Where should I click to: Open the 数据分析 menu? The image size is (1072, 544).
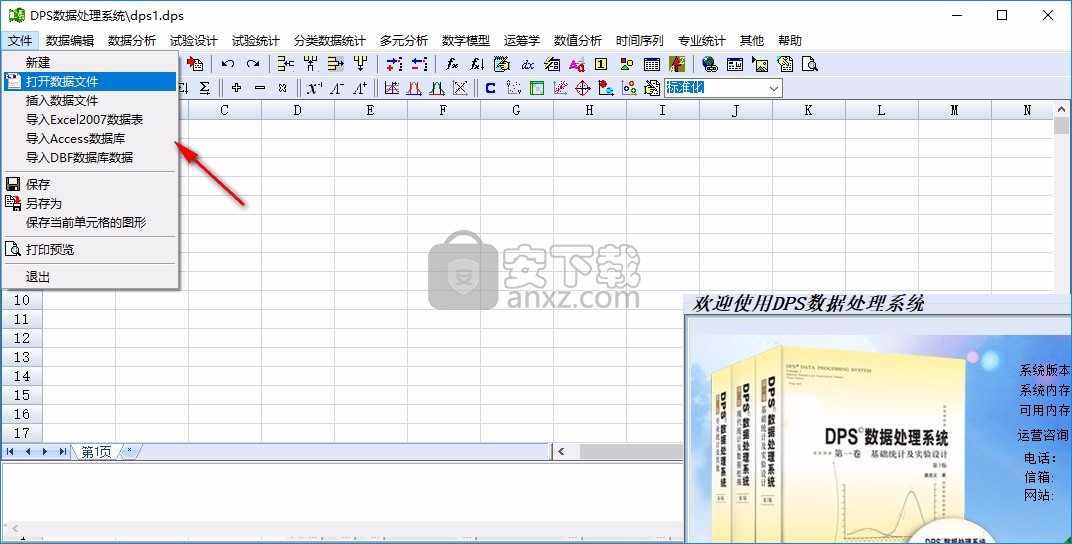132,40
